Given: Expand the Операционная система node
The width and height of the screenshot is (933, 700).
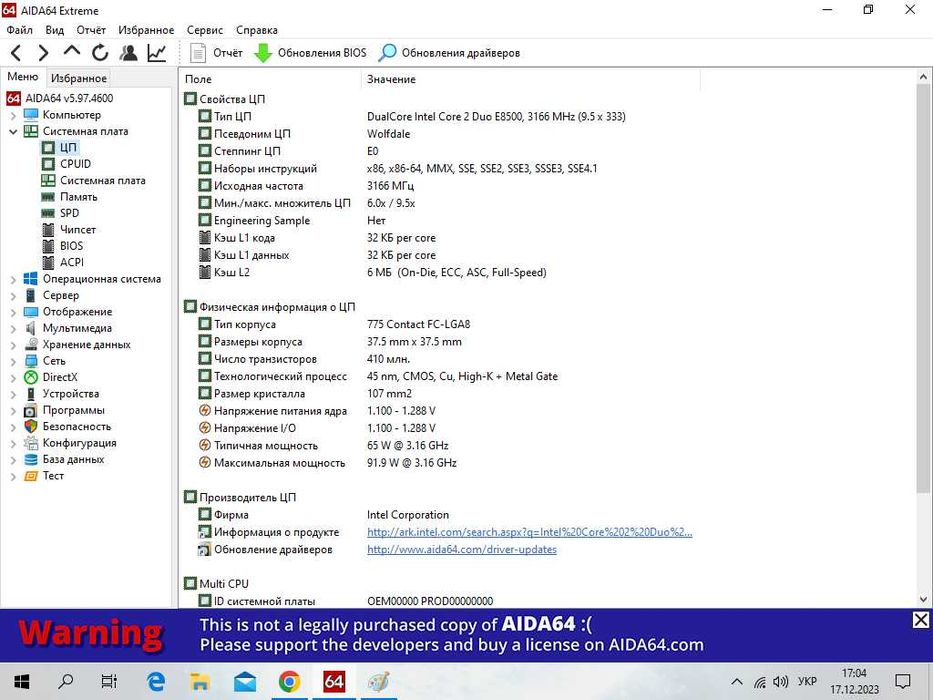Looking at the screenshot, I should (13, 279).
